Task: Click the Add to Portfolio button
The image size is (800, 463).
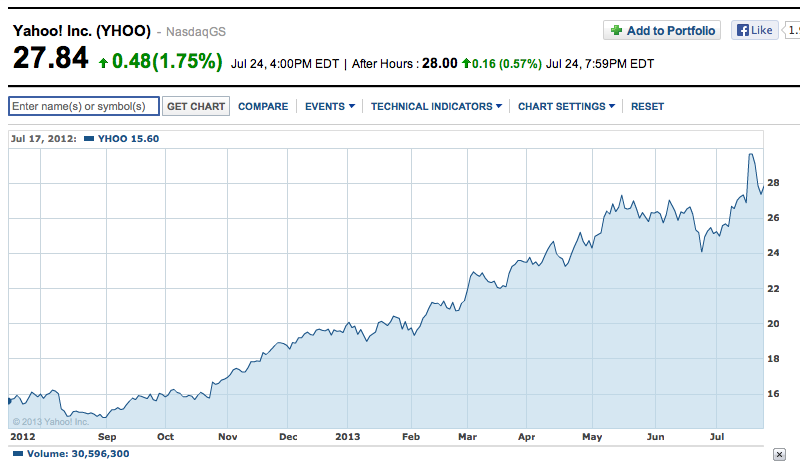Action: 662,31
